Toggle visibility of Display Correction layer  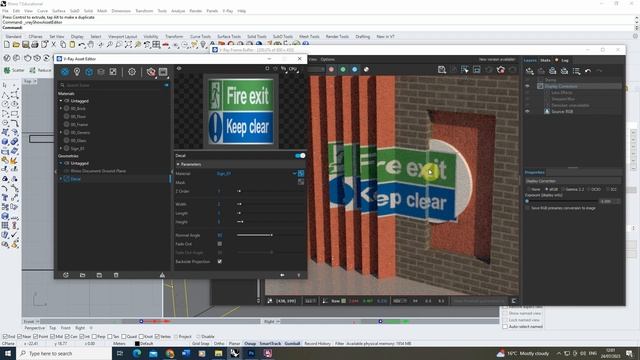pos(527,86)
